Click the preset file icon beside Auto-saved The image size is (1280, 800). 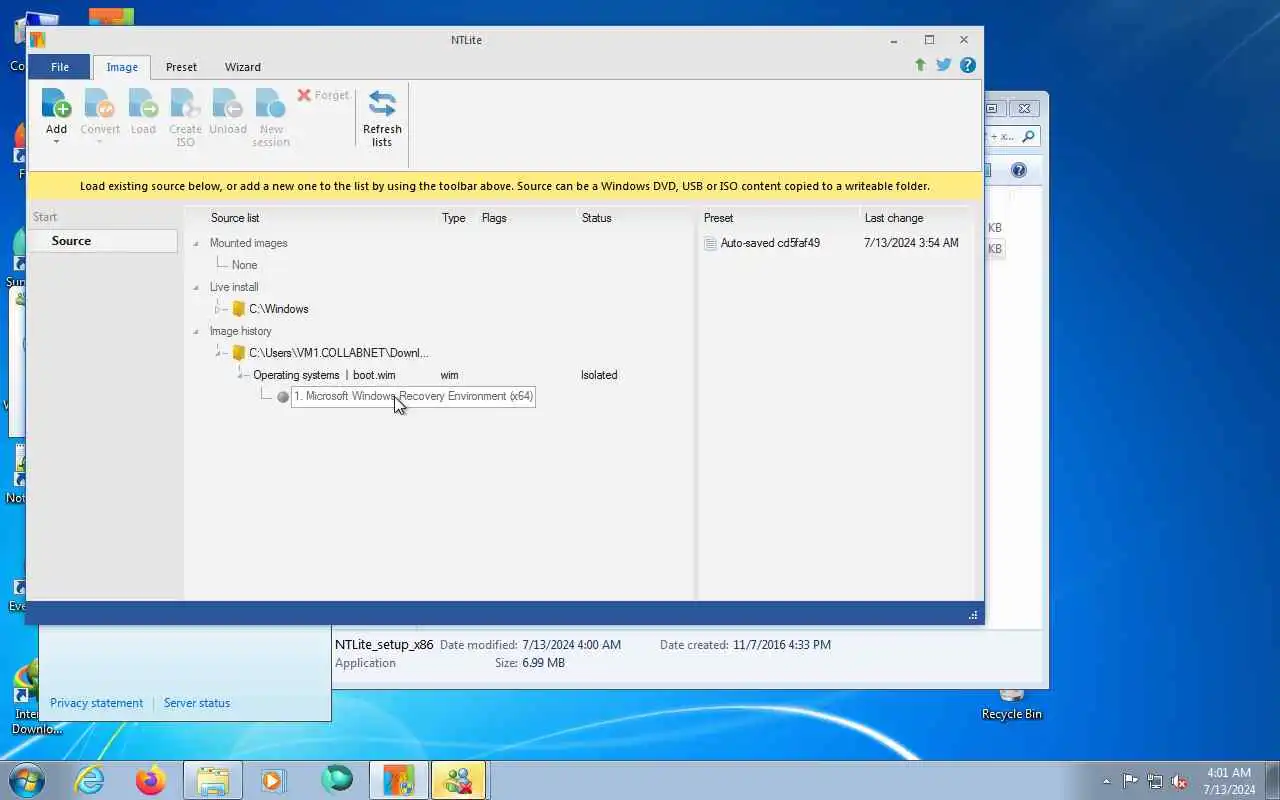(x=710, y=243)
